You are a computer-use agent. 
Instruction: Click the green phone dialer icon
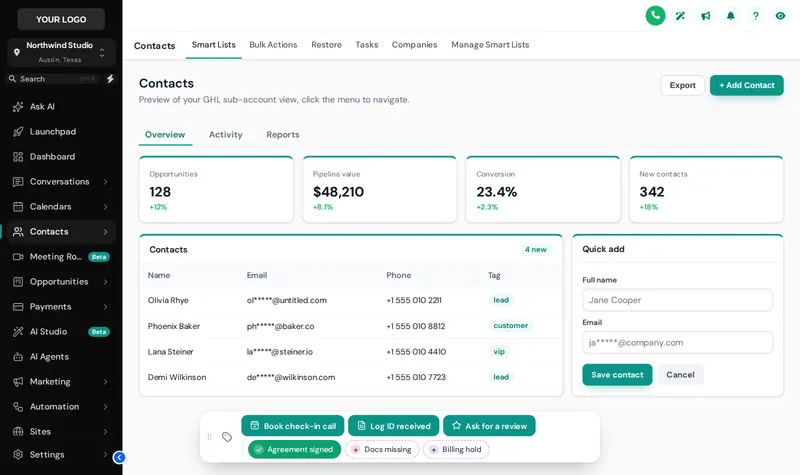pos(655,16)
